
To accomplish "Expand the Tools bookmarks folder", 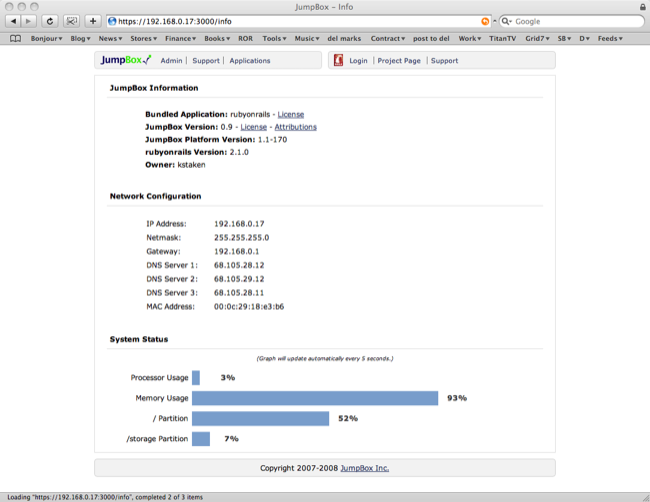I will (274, 39).
